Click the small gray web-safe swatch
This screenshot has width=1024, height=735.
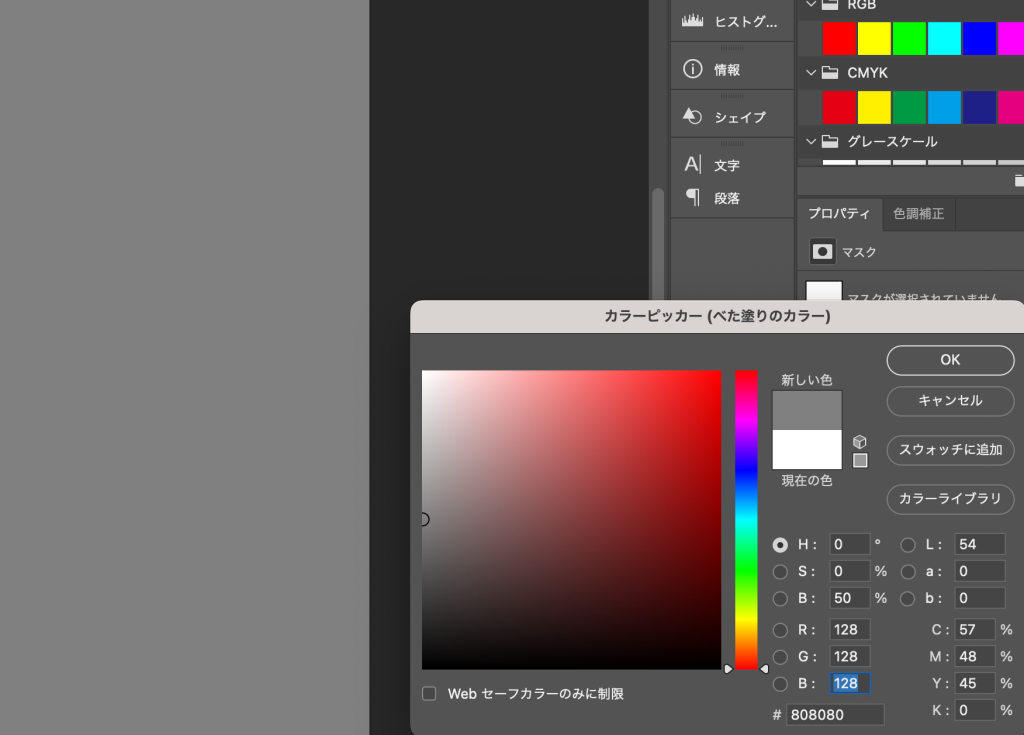860,461
